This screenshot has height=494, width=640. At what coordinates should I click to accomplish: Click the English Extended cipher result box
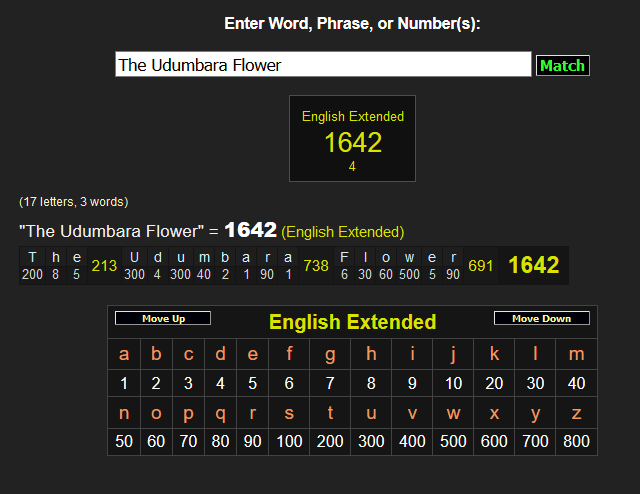[352, 139]
